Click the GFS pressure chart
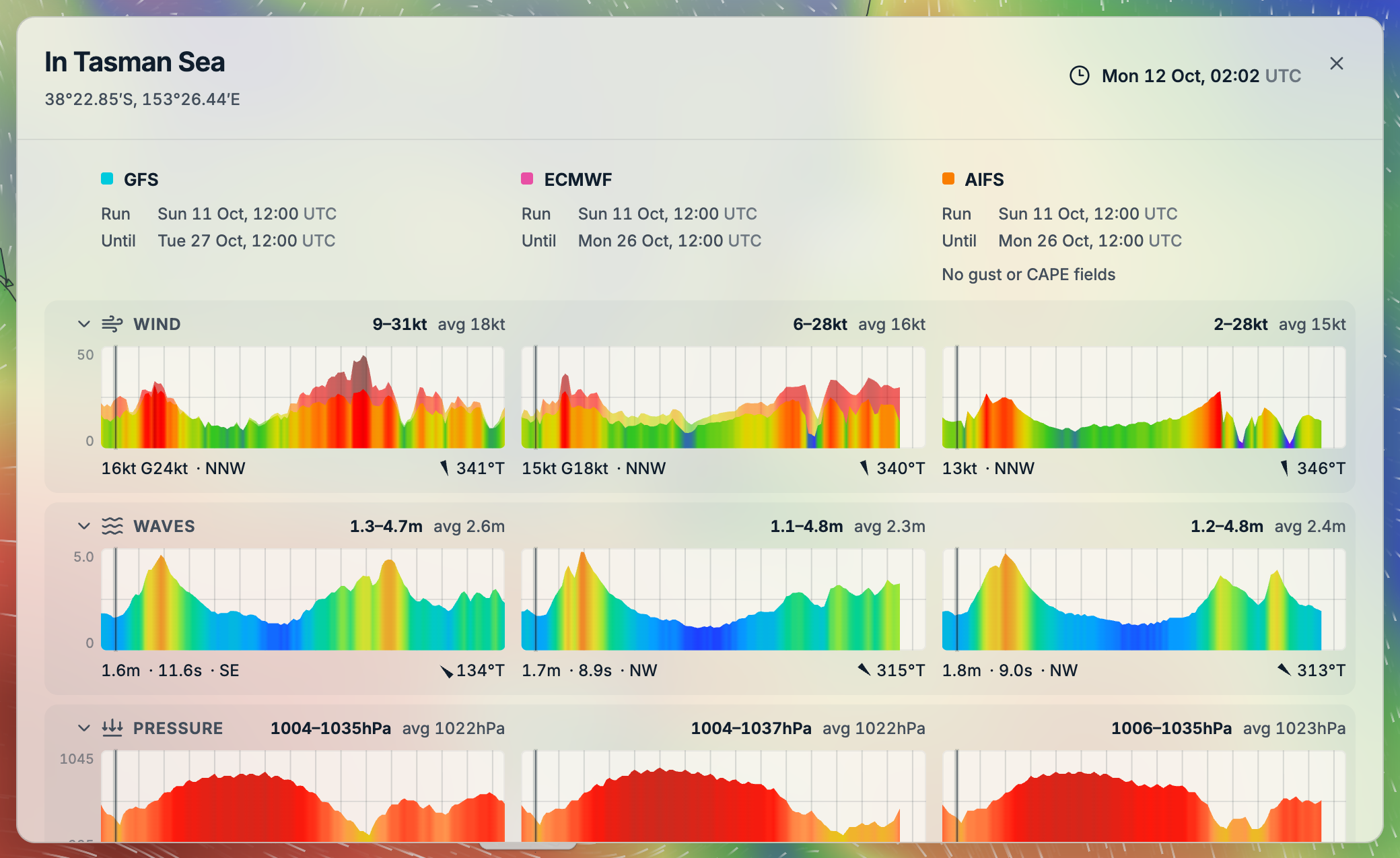 tap(303, 796)
